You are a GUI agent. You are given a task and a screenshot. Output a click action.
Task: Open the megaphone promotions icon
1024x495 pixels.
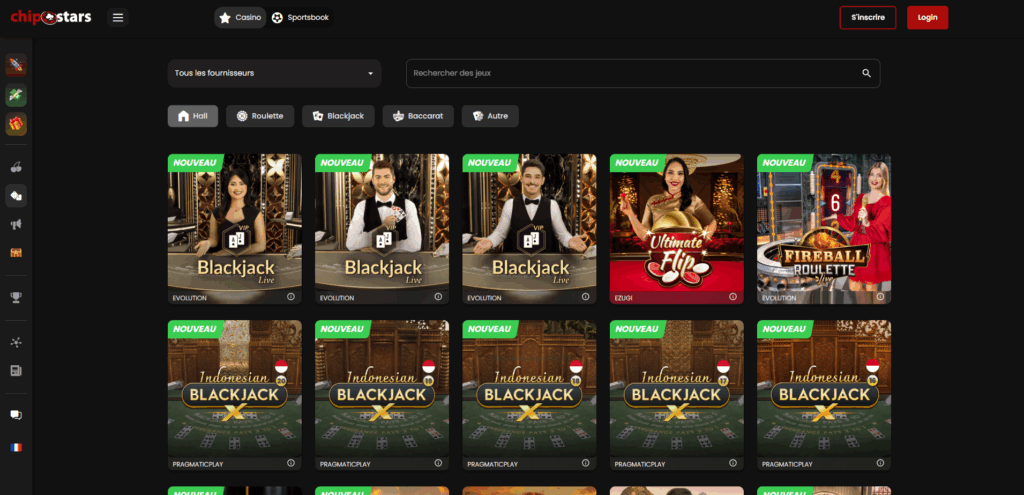point(16,224)
